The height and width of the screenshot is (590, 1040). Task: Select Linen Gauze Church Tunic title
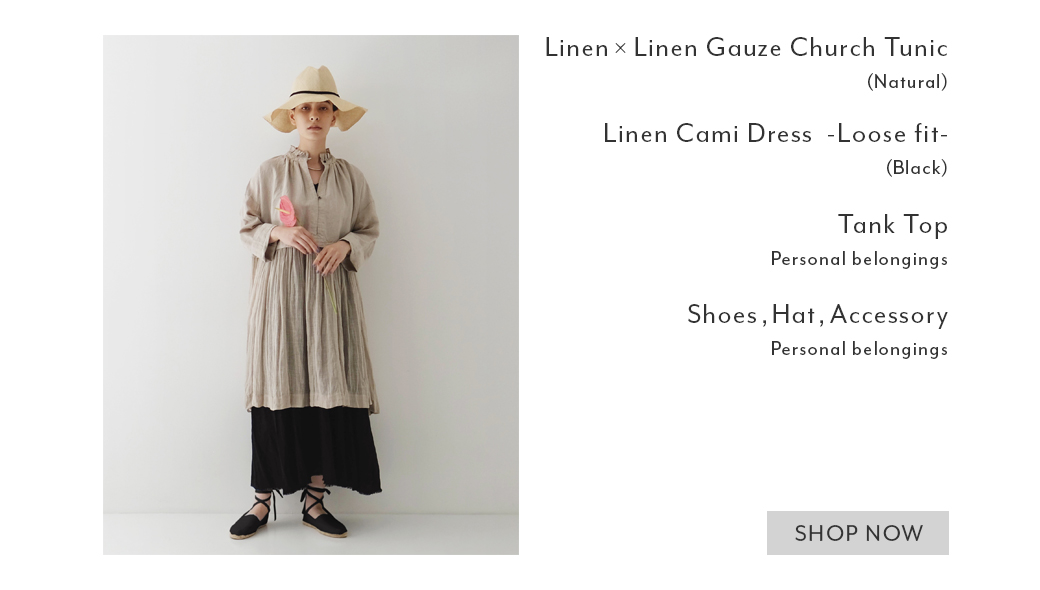746,48
